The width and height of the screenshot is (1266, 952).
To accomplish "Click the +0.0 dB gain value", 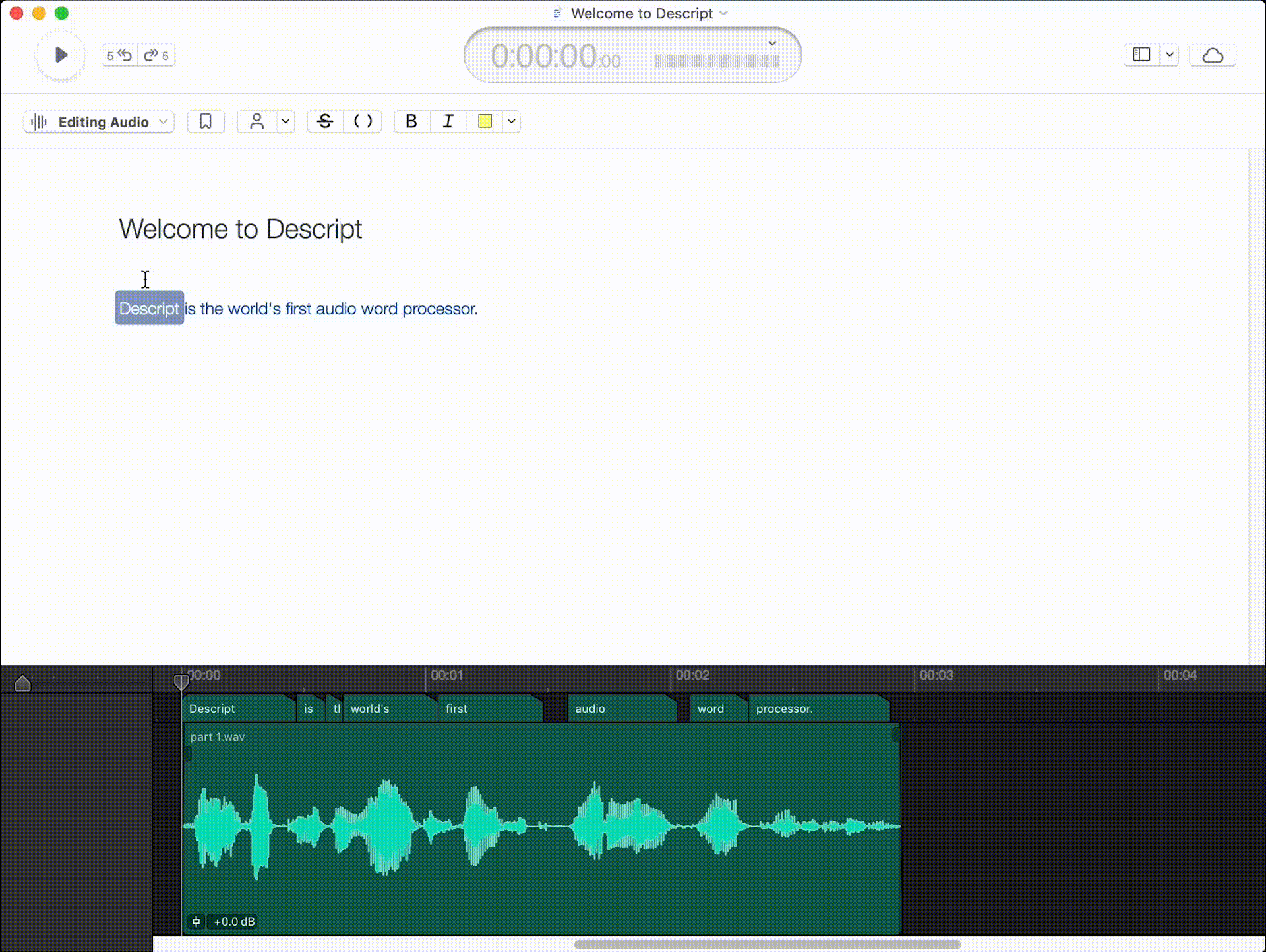I will (x=234, y=922).
